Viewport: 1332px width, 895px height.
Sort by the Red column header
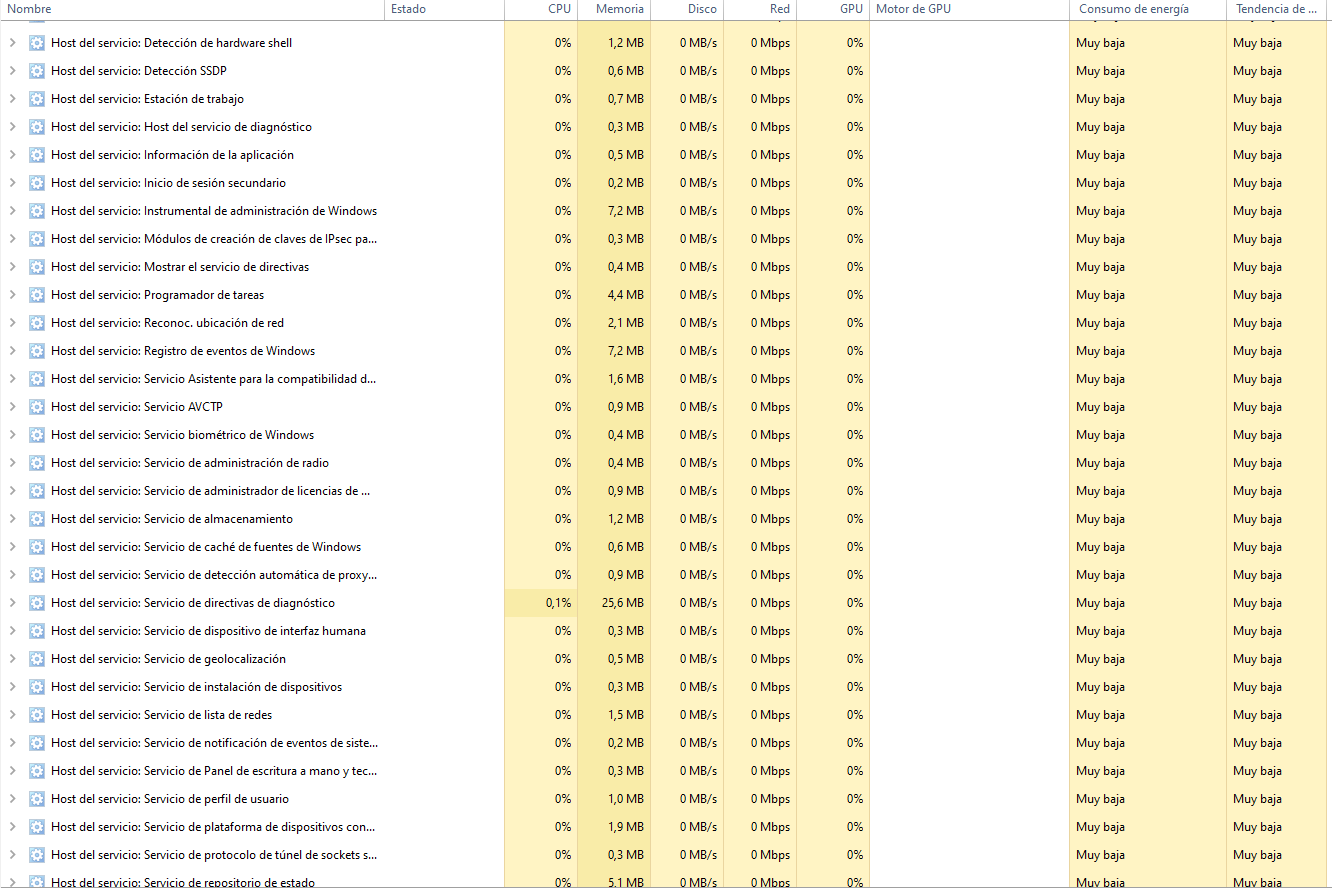[760, 9]
